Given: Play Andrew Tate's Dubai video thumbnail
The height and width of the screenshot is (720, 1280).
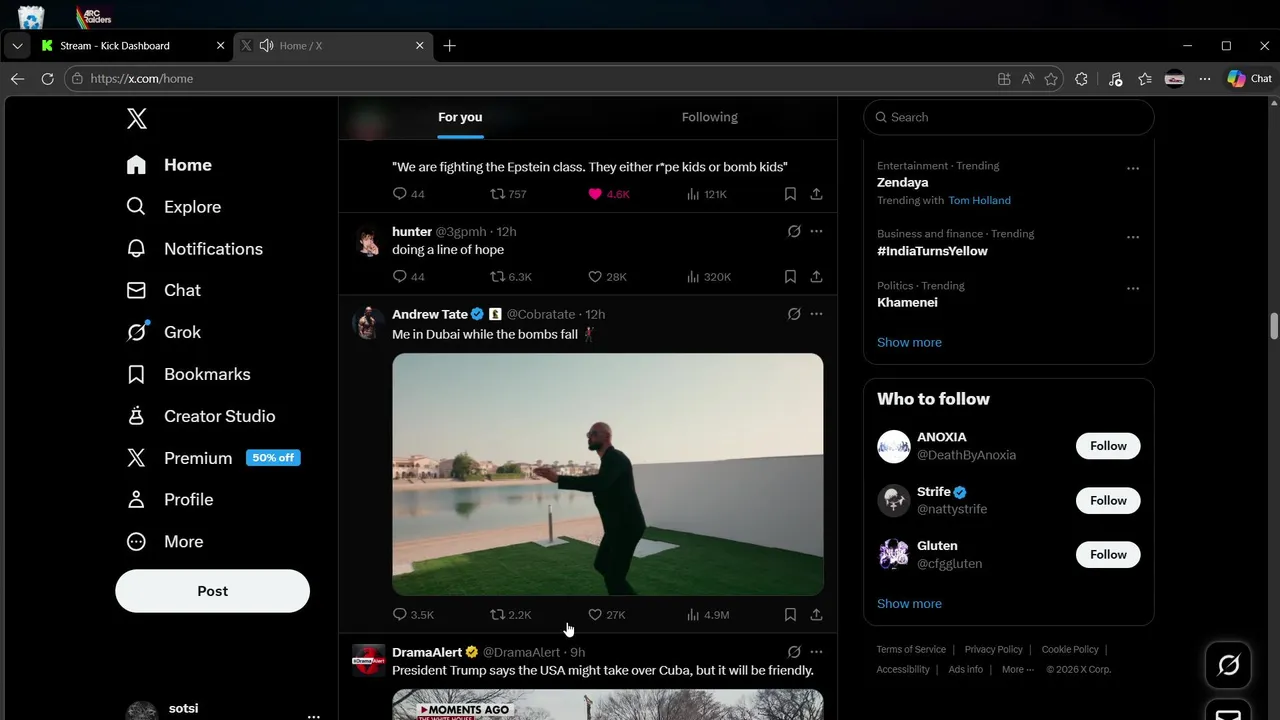Looking at the screenshot, I should [x=608, y=474].
